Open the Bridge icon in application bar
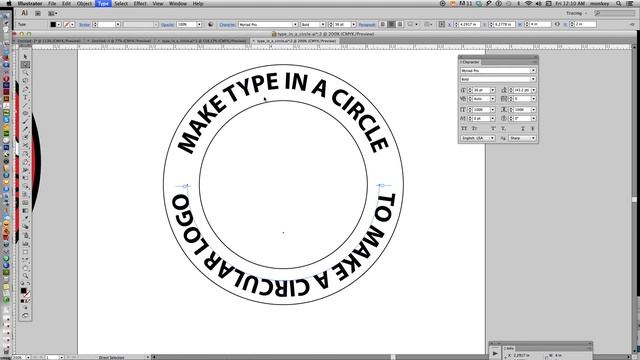This screenshot has height=360, width=640. [38, 13]
